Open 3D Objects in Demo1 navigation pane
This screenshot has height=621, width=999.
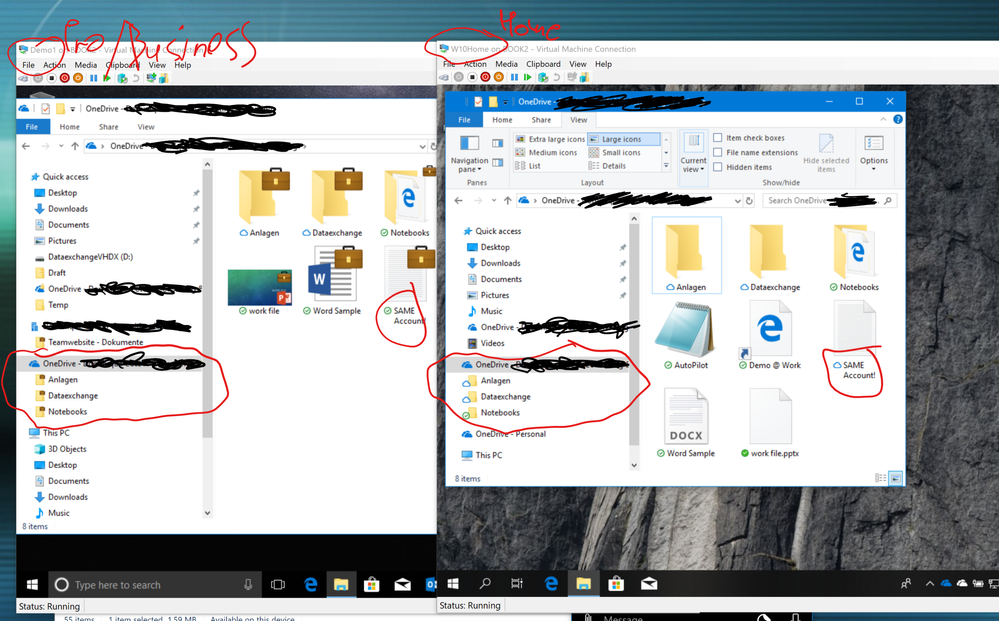tap(67, 448)
